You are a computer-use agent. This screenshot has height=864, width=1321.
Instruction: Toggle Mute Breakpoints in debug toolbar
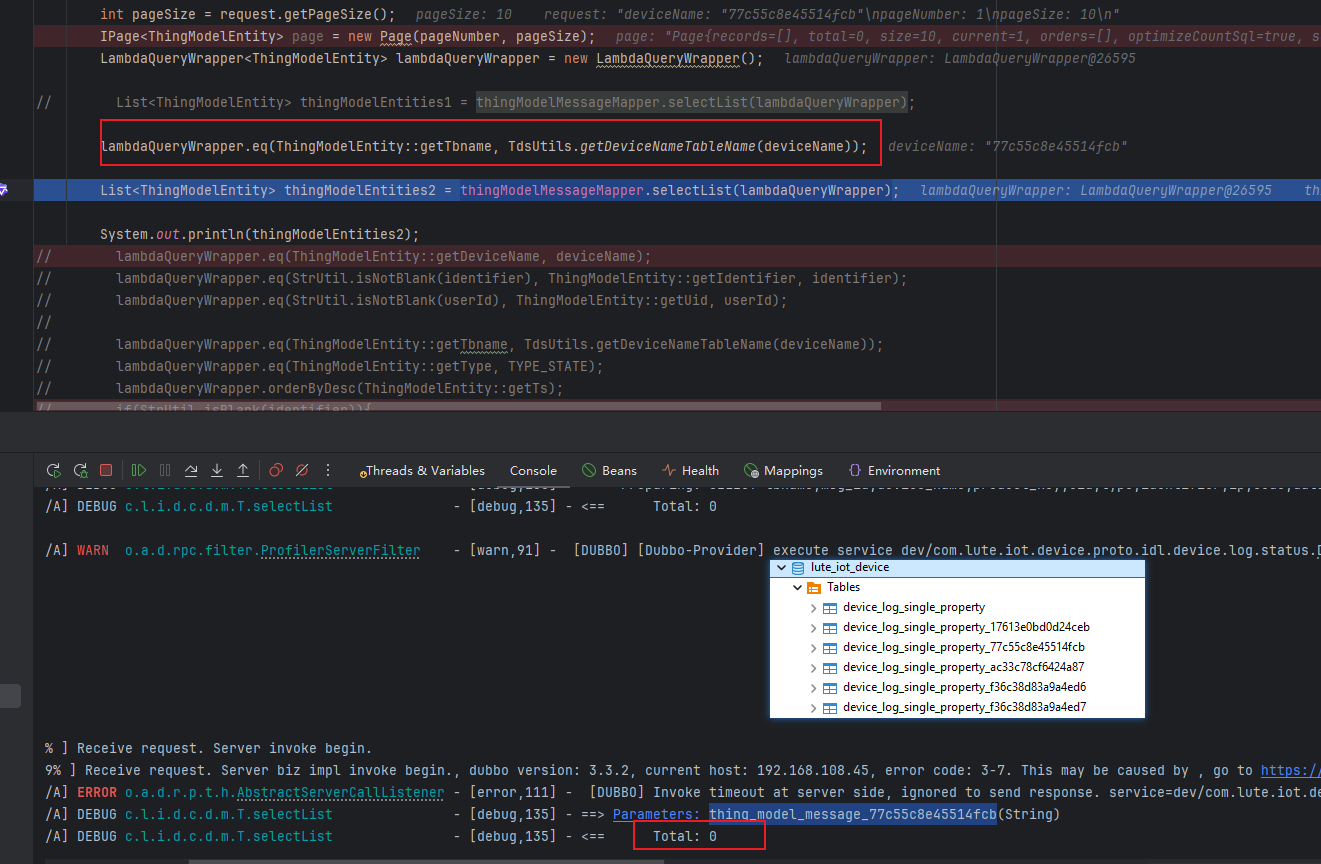pyautogui.click(x=302, y=470)
